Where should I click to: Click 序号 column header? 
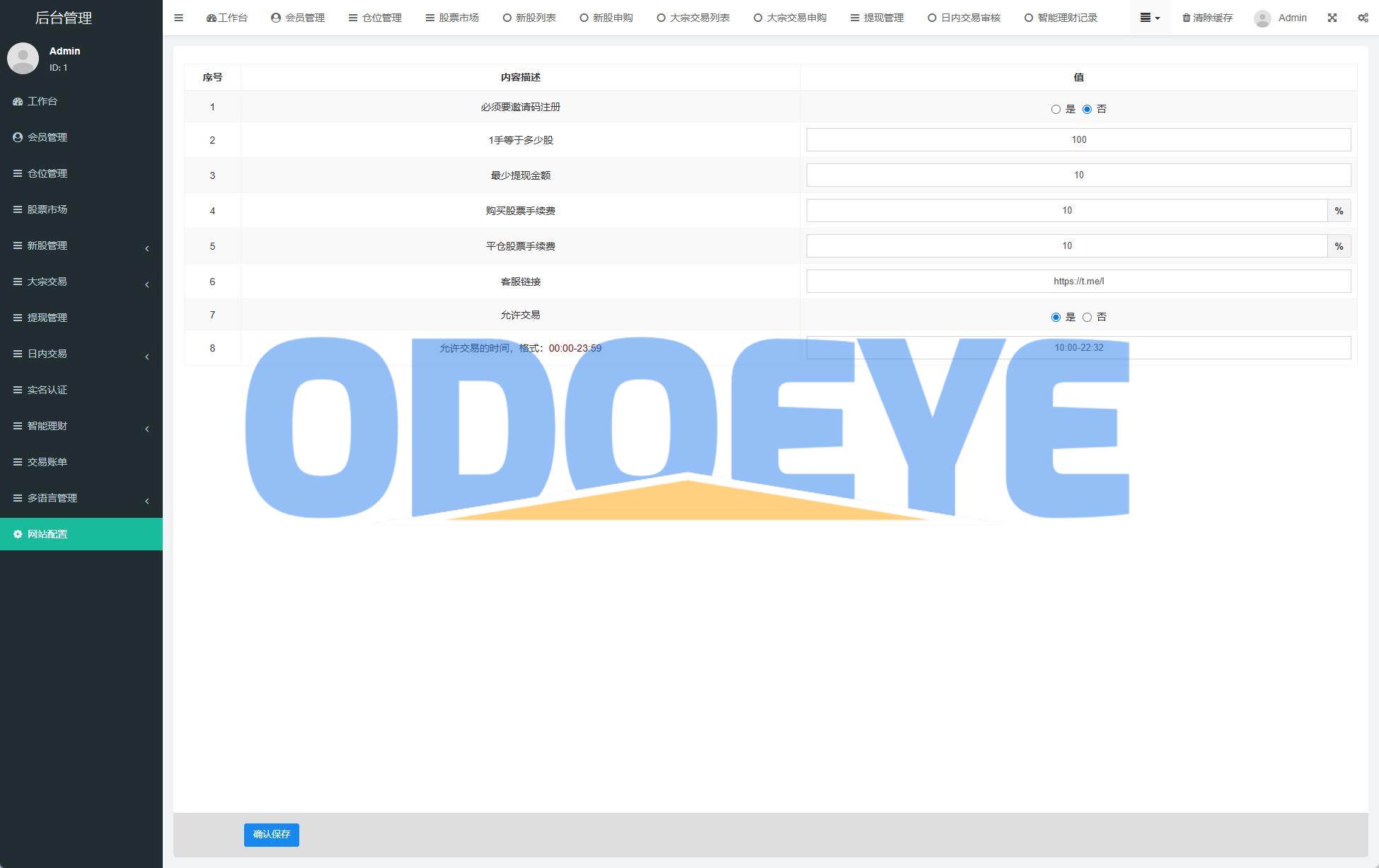point(212,77)
